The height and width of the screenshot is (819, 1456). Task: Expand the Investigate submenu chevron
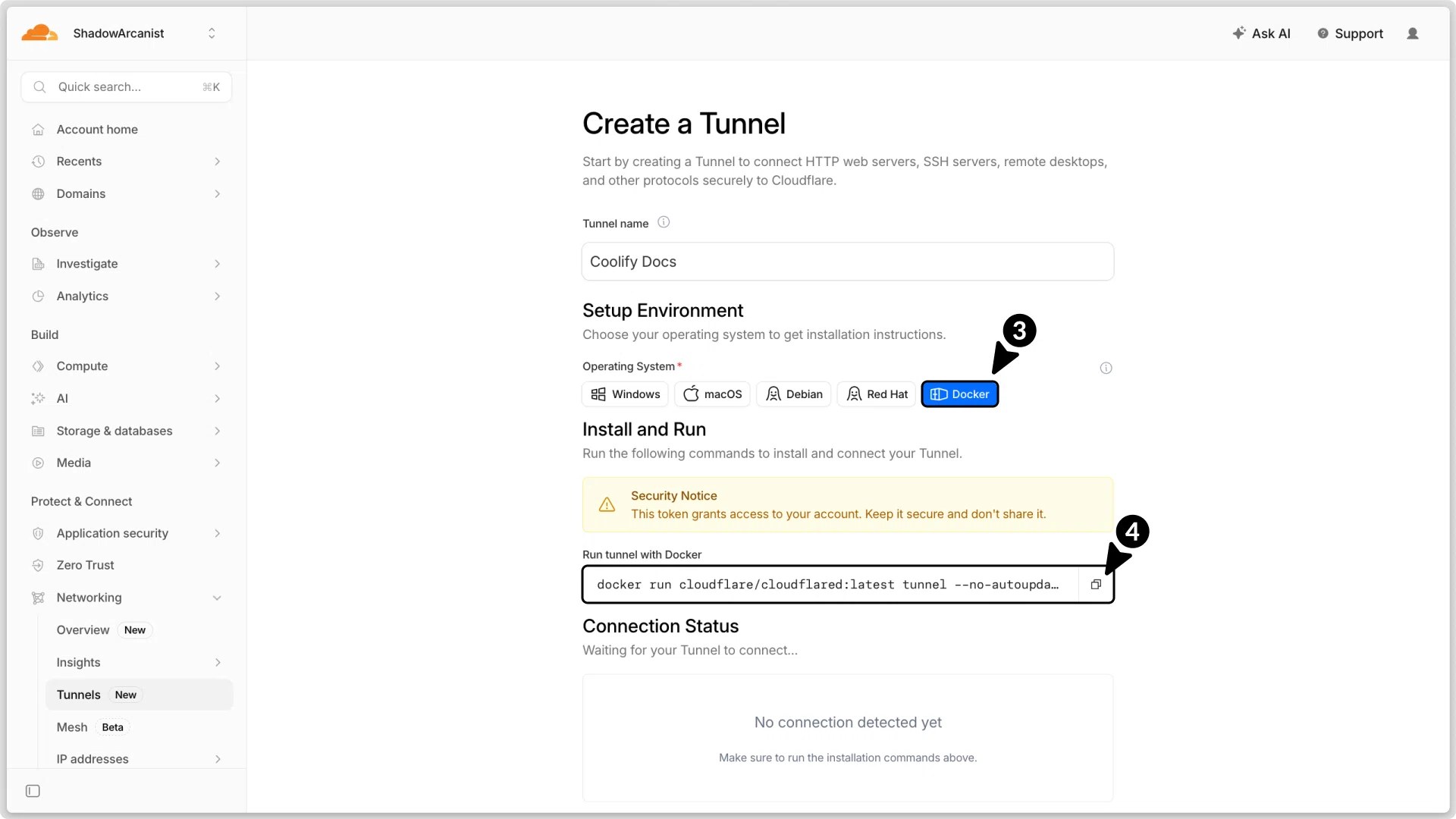(x=218, y=264)
